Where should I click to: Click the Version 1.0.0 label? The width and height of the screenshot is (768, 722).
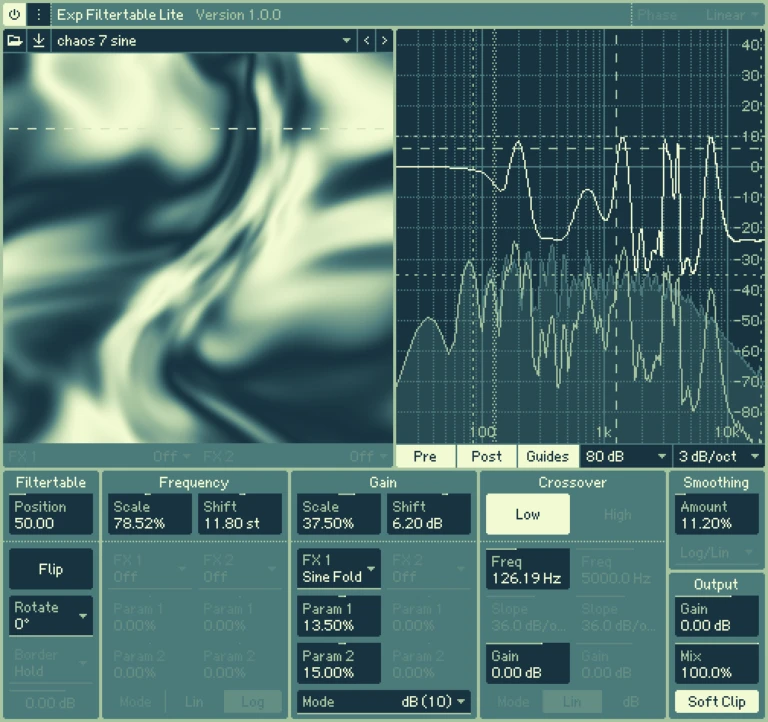(239, 15)
